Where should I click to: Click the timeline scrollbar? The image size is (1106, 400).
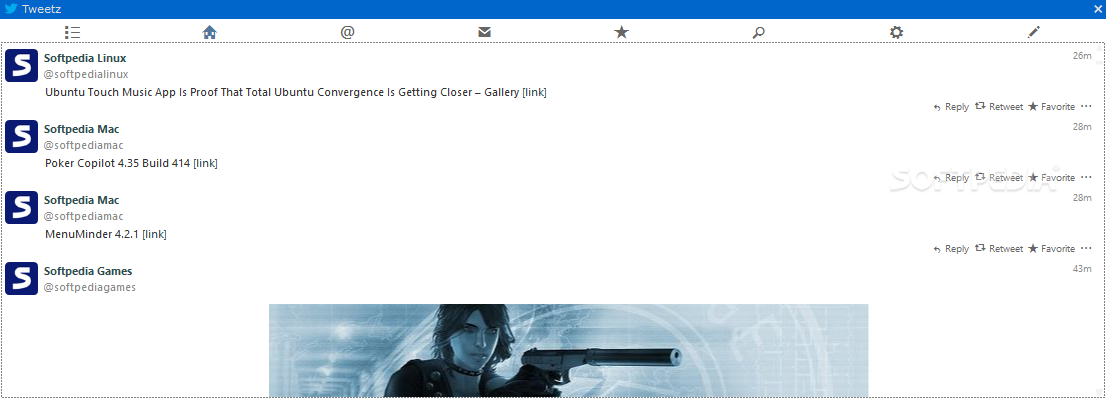pyautogui.click(x=1099, y=219)
